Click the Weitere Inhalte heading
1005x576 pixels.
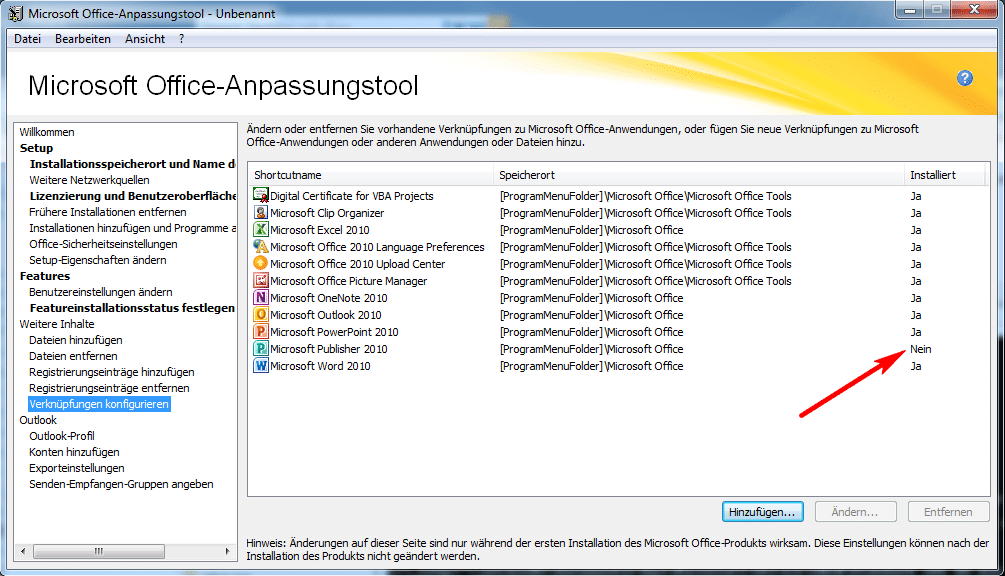pos(57,324)
